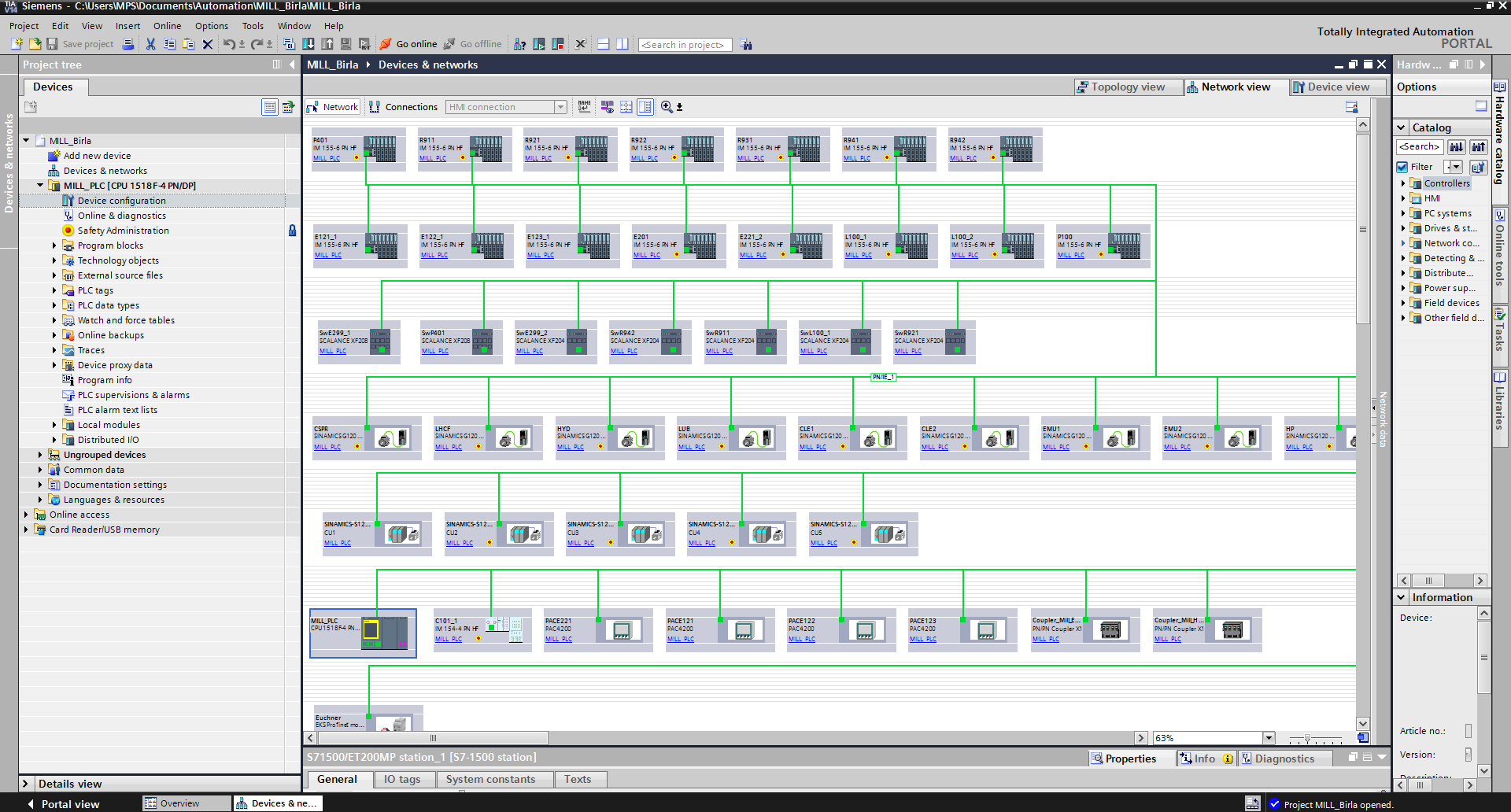Open the Online menu
The height and width of the screenshot is (812, 1511).
click(x=167, y=26)
